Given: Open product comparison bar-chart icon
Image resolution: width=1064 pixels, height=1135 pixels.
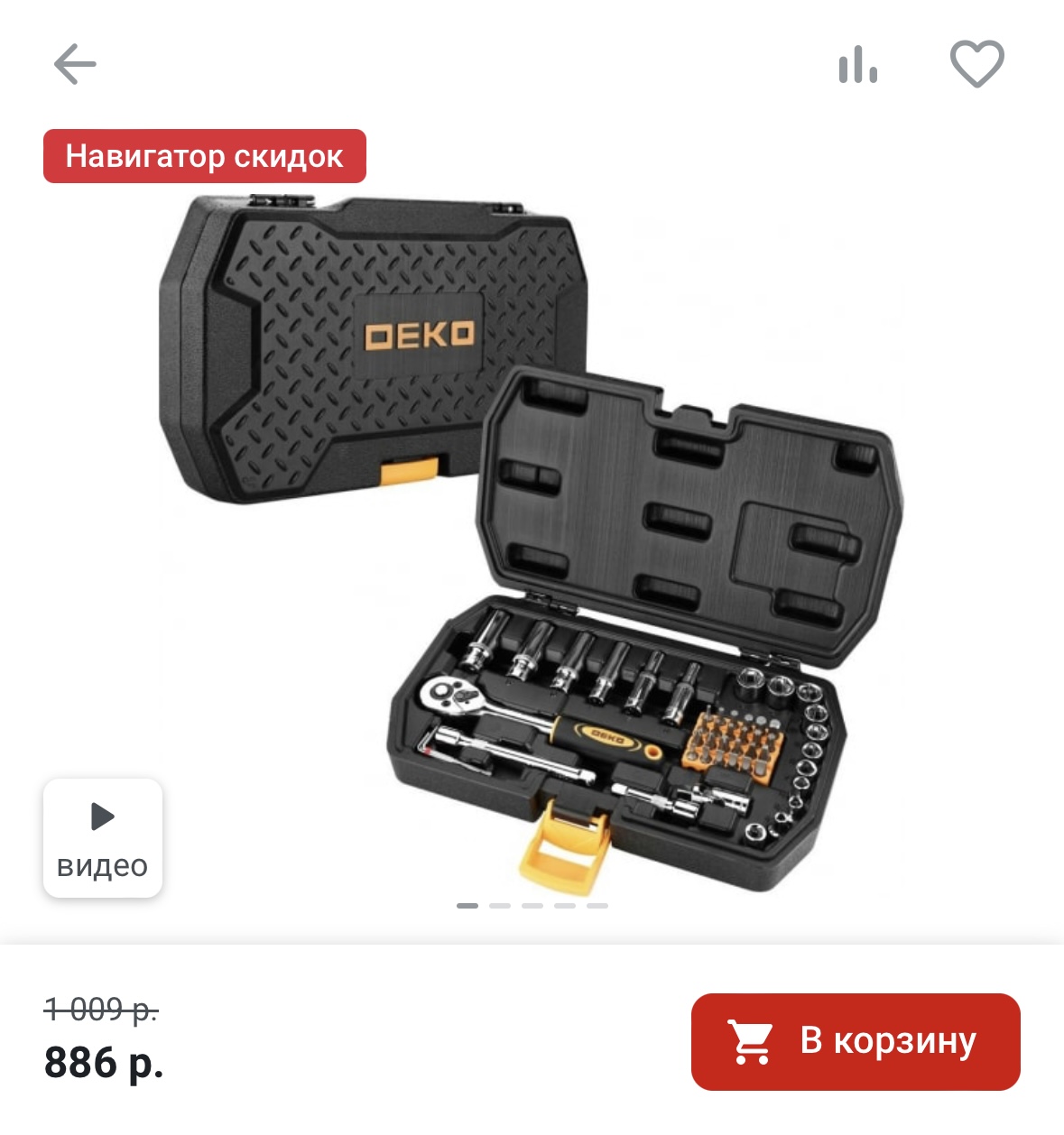Looking at the screenshot, I should [x=857, y=65].
